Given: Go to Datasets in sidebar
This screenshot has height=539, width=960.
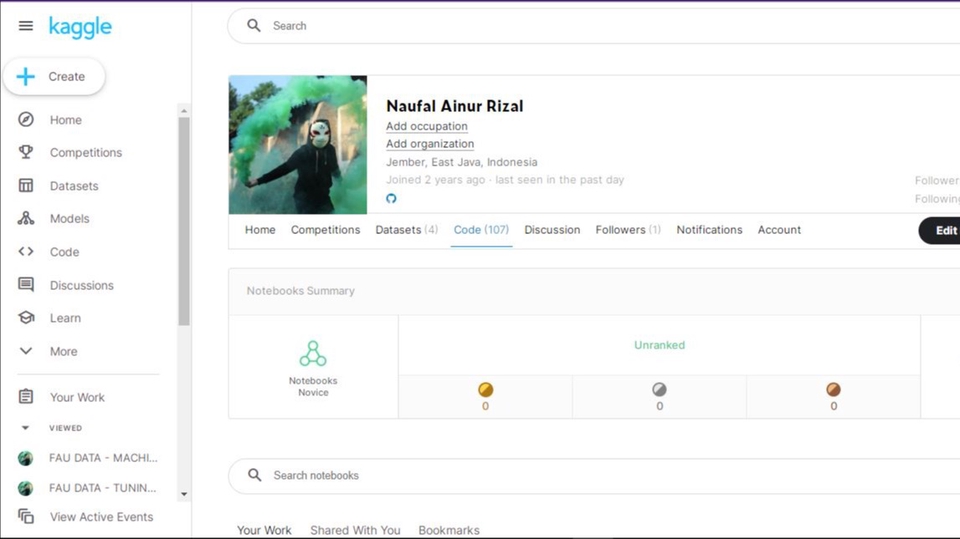Looking at the screenshot, I should [x=74, y=186].
